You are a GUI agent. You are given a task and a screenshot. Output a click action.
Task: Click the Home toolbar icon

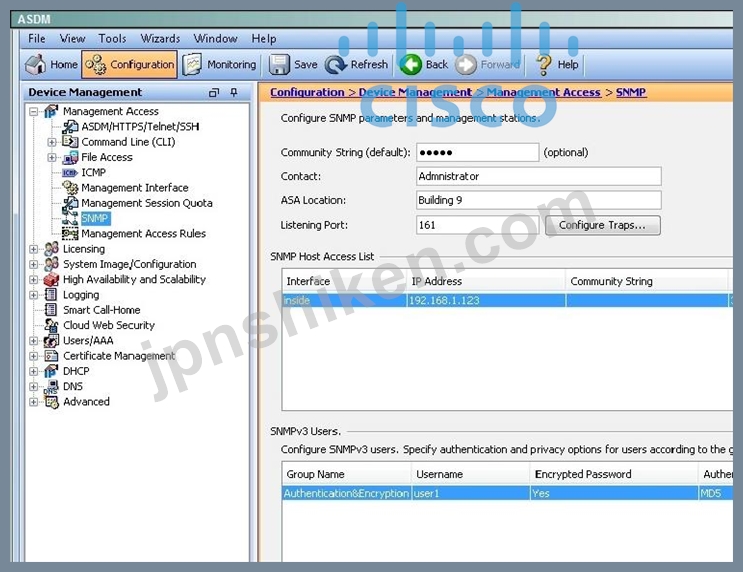pyautogui.click(x=36, y=64)
